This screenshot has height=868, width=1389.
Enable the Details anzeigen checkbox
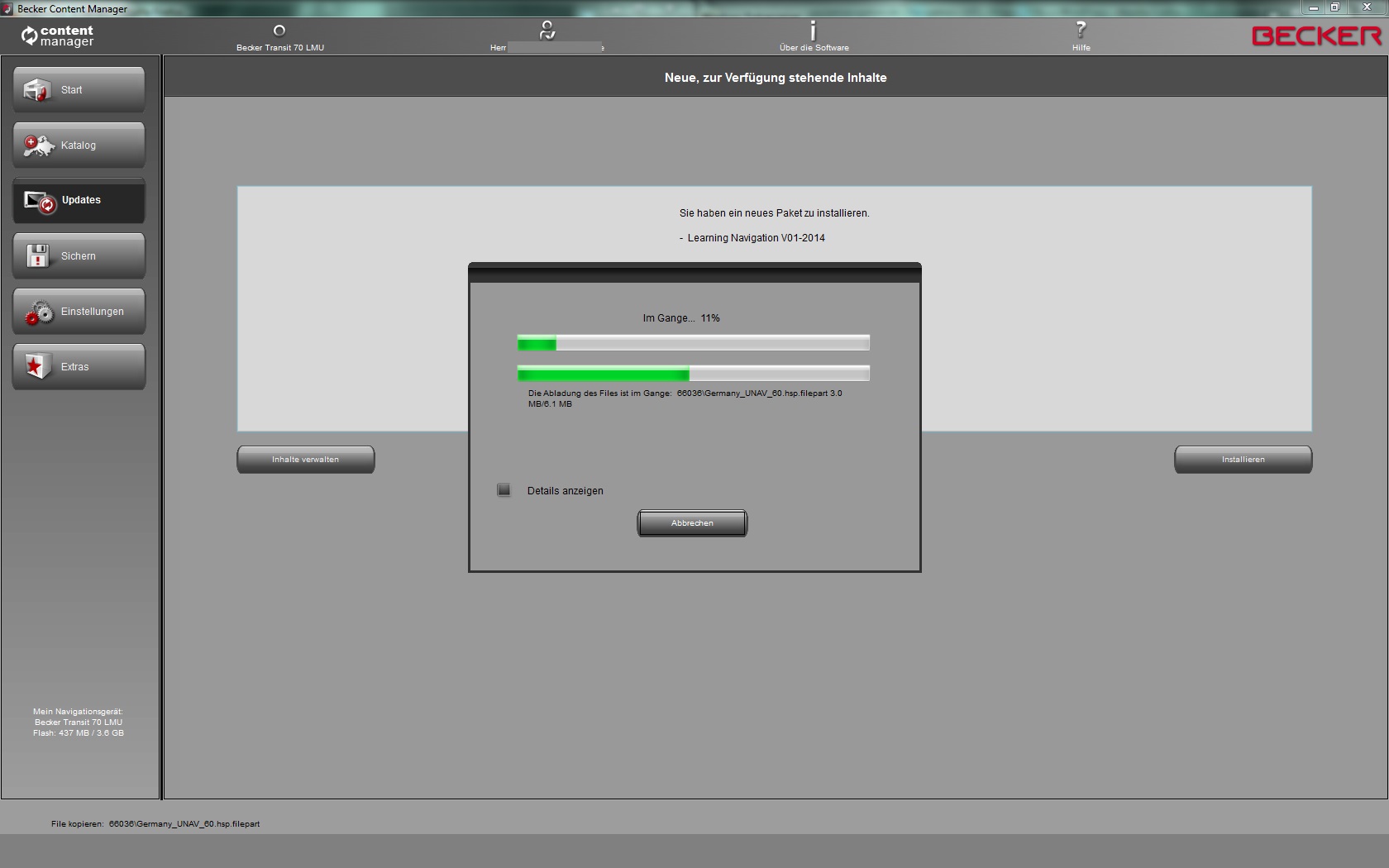click(504, 490)
